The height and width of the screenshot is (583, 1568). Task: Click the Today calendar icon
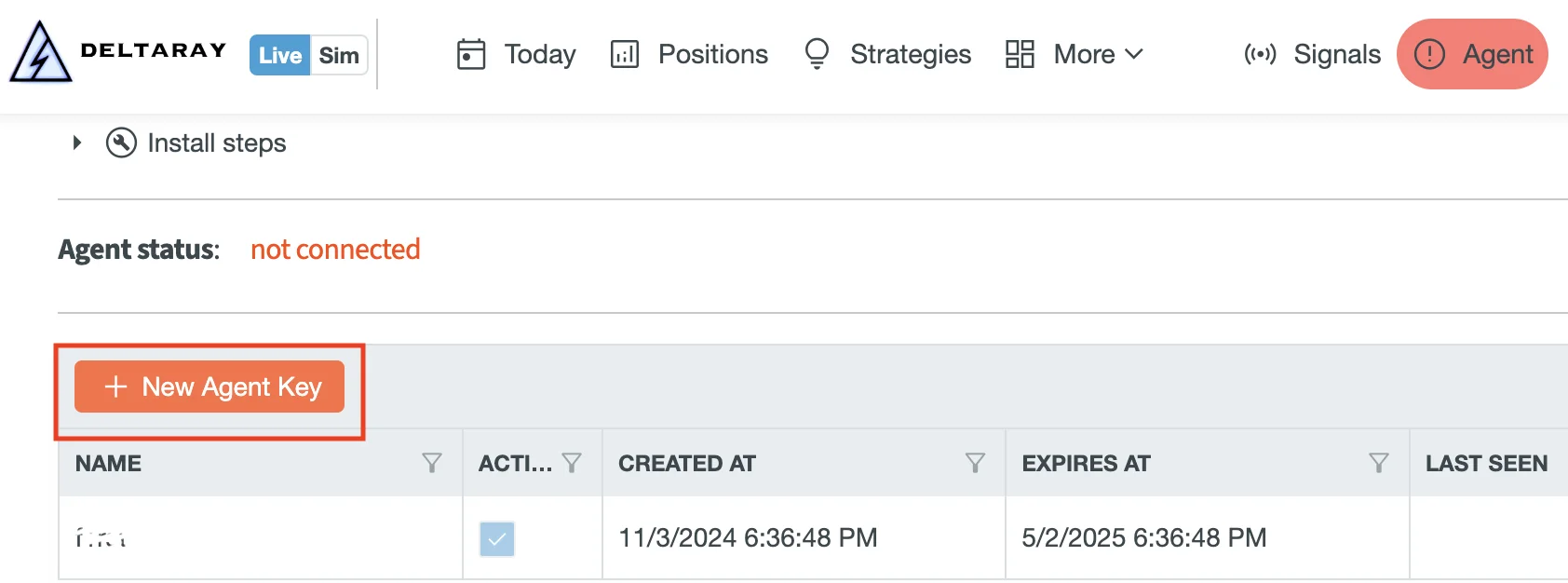[x=471, y=54]
